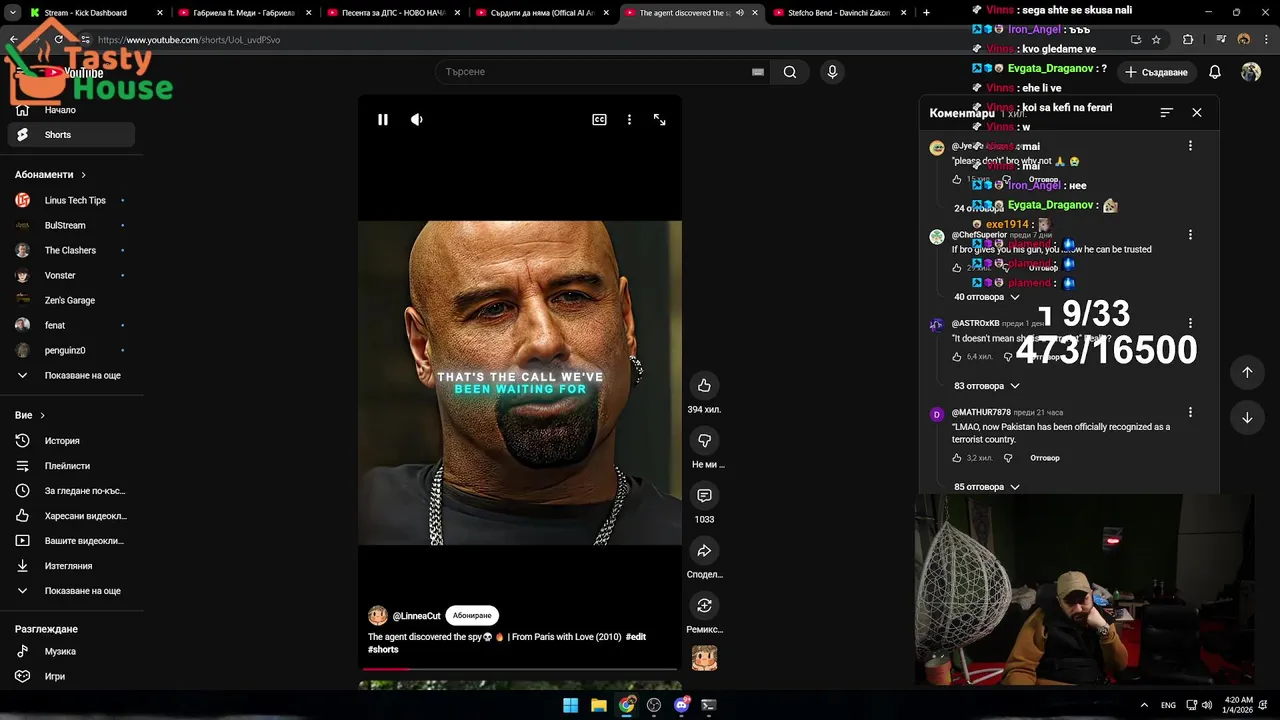Open YouTube notifications bell
The height and width of the screenshot is (720, 1280).
pos(1215,72)
